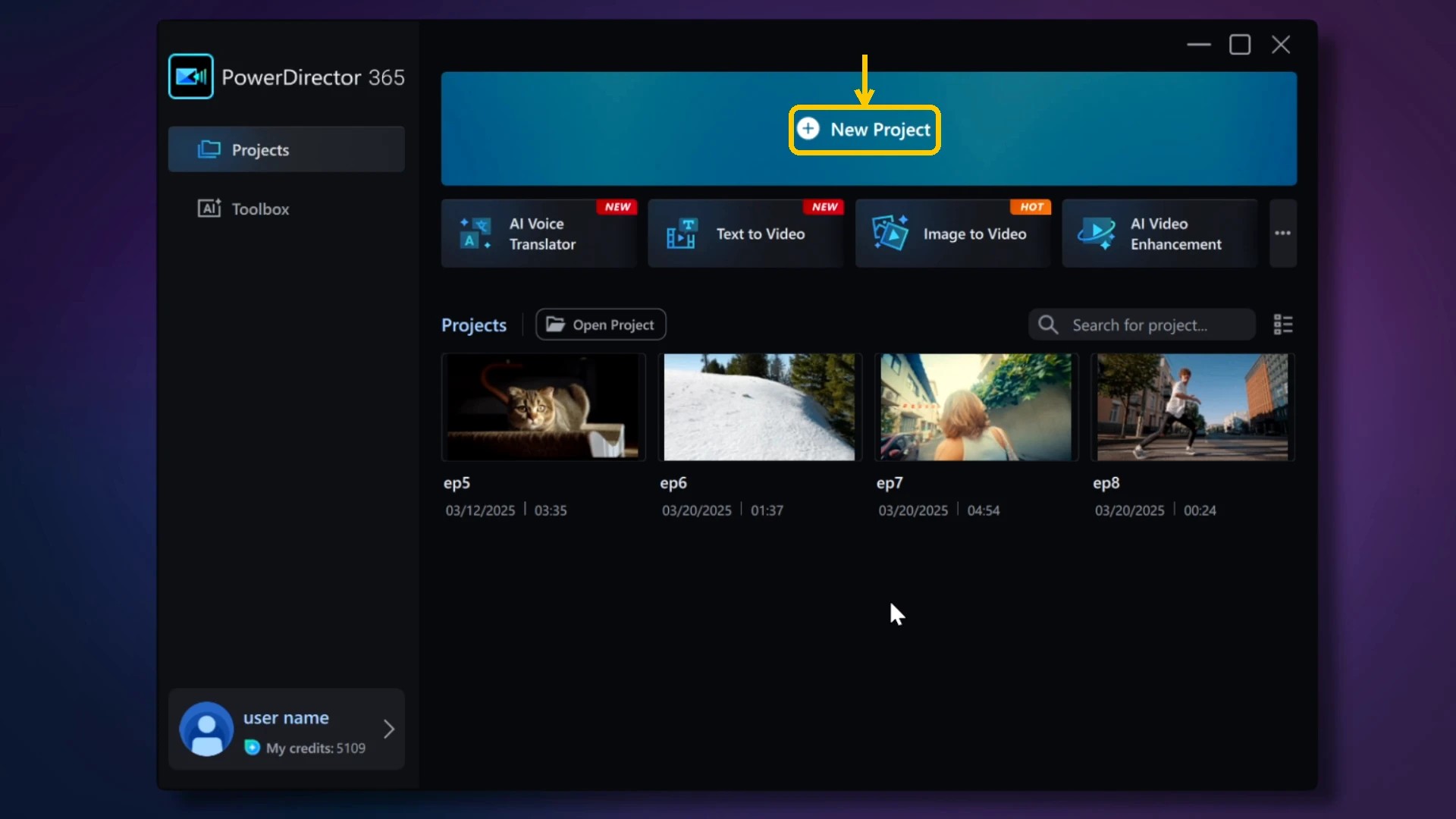Click the plus icon in New Project
Viewport: 1456px width, 819px height.
[808, 128]
